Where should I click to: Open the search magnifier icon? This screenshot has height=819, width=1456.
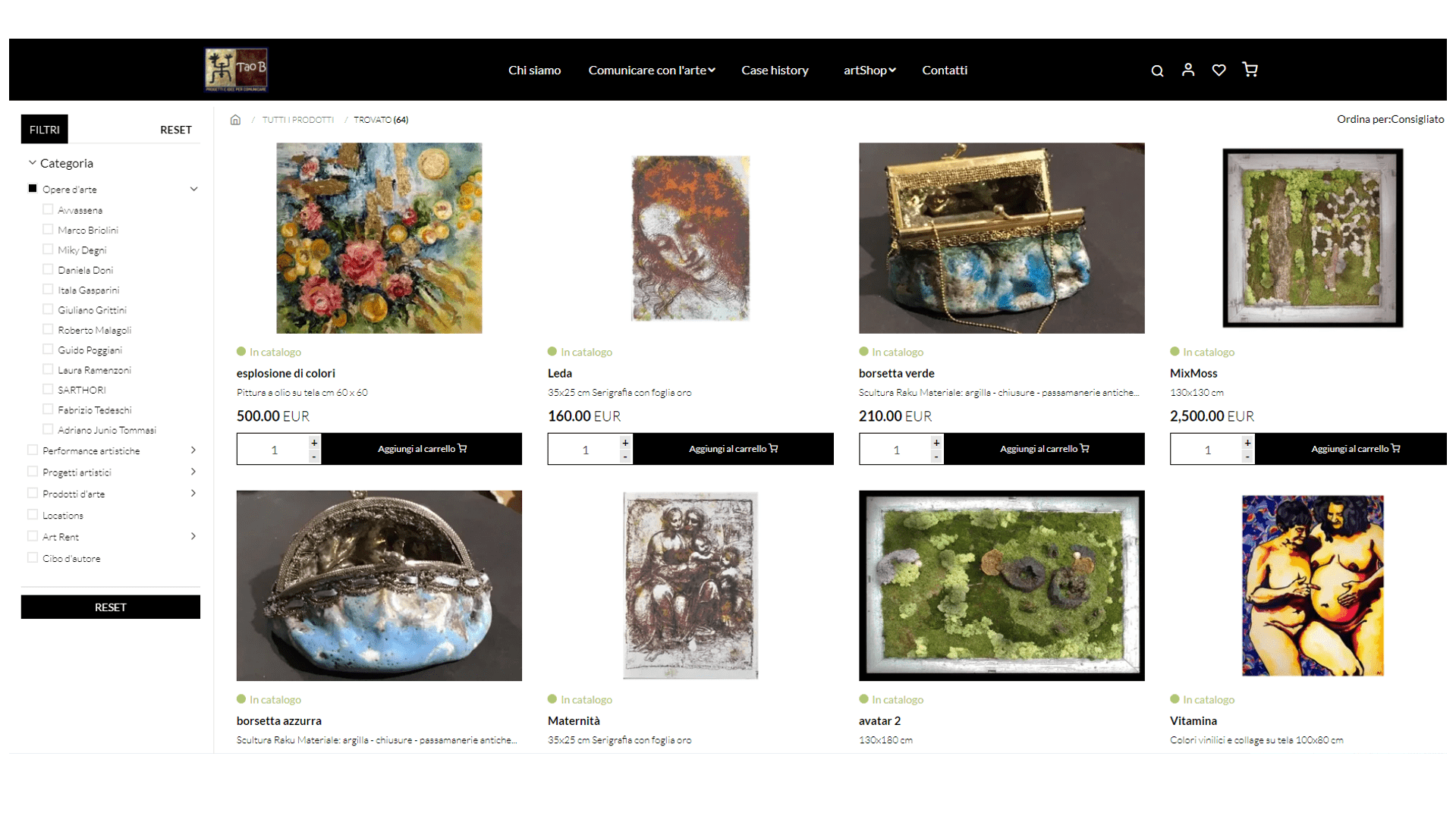[x=1157, y=71]
